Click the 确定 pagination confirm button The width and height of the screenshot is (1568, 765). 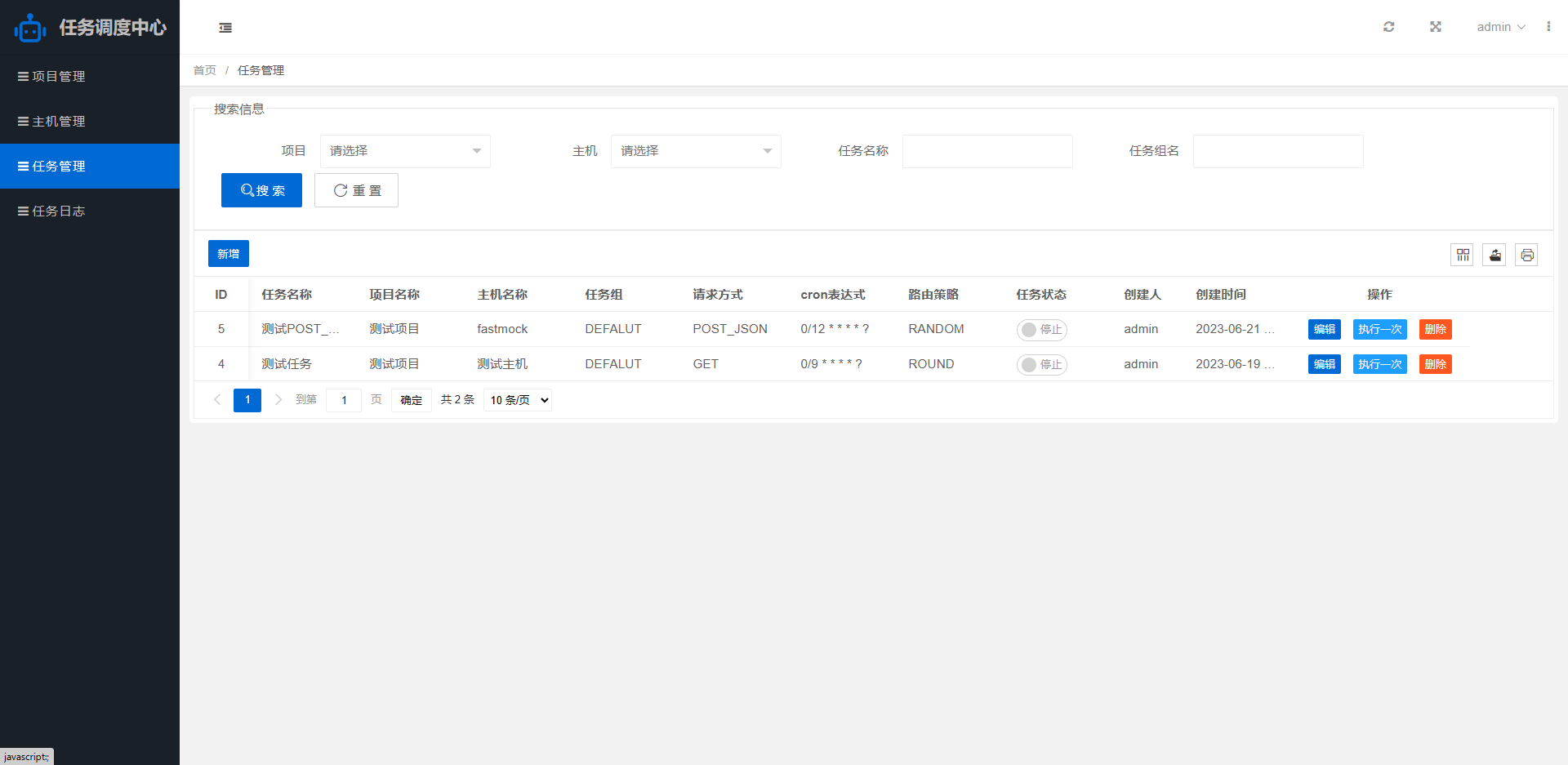411,400
